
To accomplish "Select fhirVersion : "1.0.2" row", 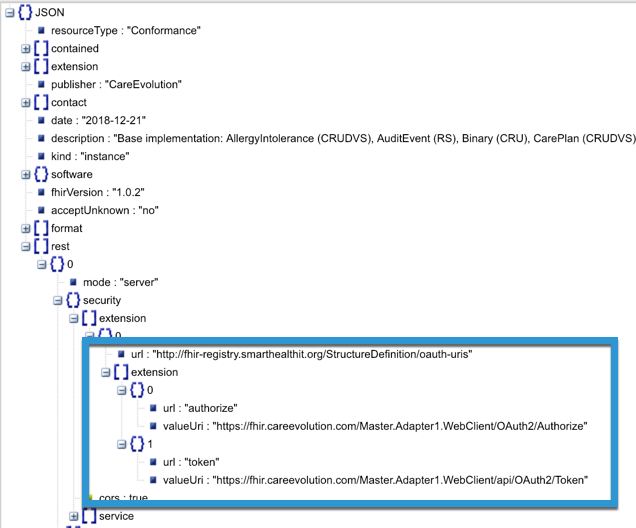I will pos(98,193).
